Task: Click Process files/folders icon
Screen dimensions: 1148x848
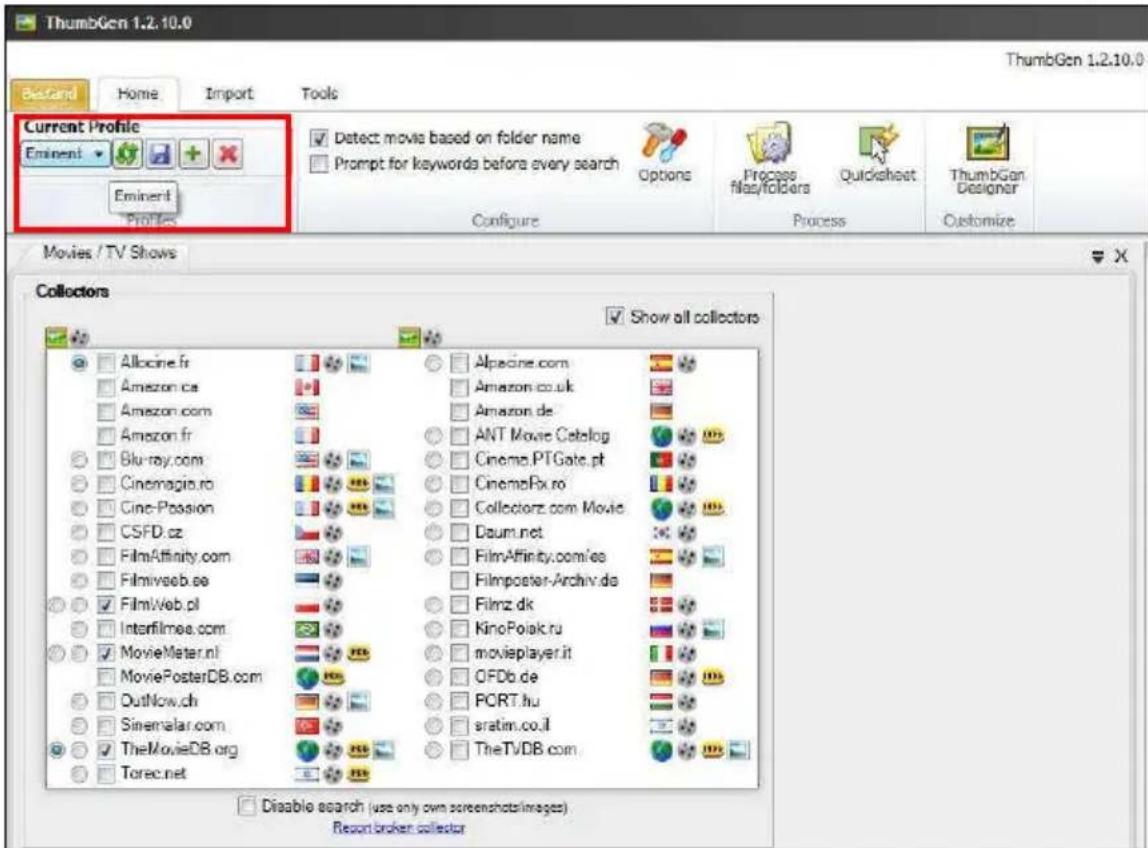Action: tap(769, 142)
